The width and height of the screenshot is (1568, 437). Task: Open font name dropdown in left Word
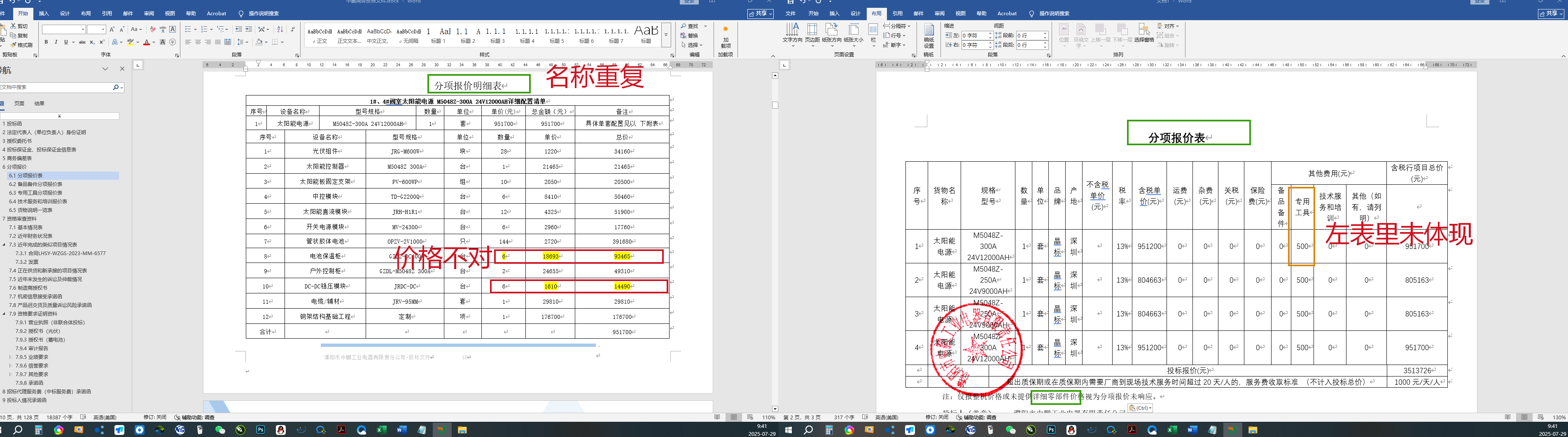click(83, 29)
